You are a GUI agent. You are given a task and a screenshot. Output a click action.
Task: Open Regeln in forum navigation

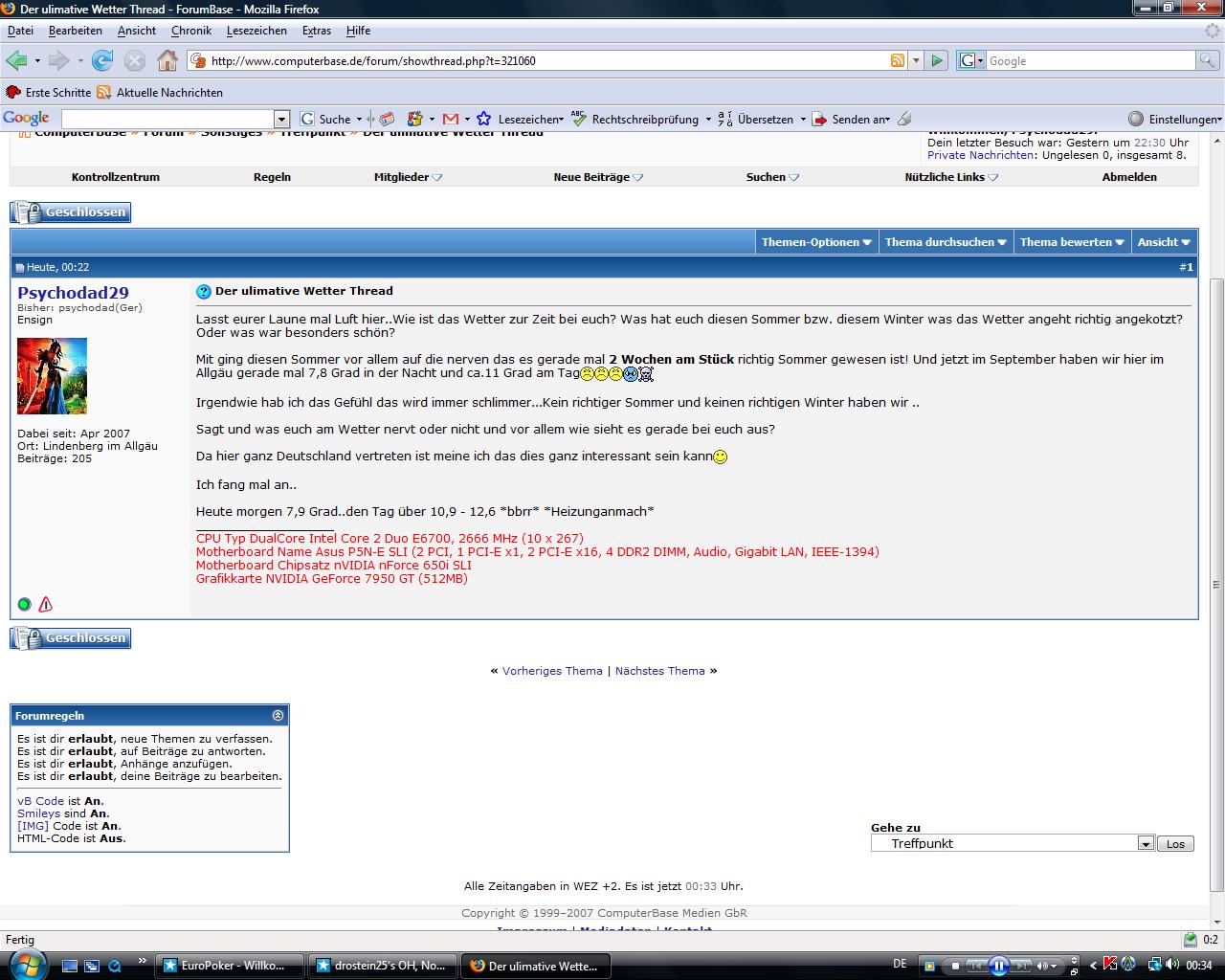pyautogui.click(x=272, y=177)
